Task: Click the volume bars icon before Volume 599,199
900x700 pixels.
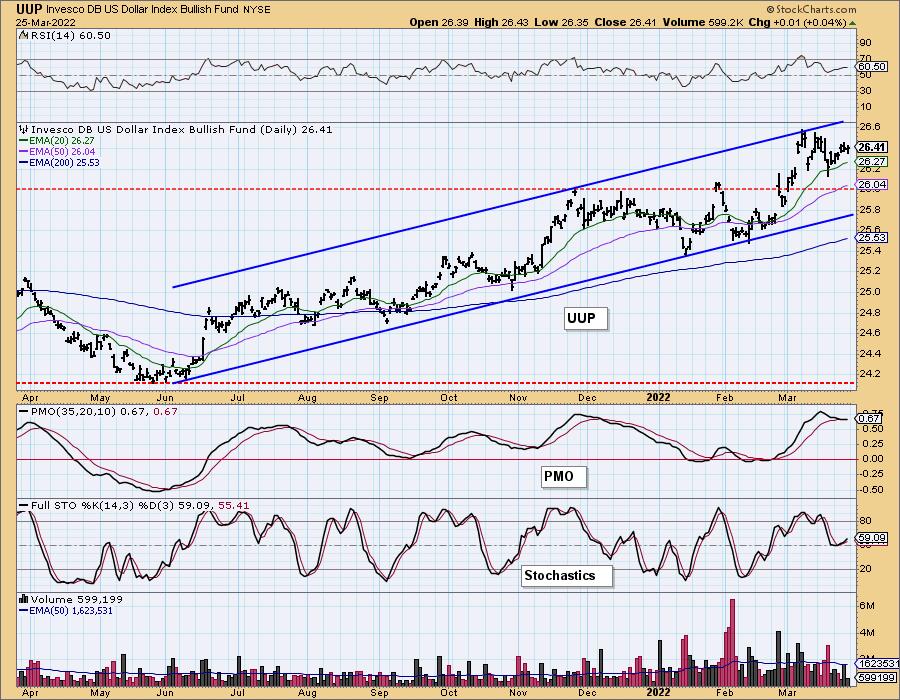Action: (x=24, y=599)
